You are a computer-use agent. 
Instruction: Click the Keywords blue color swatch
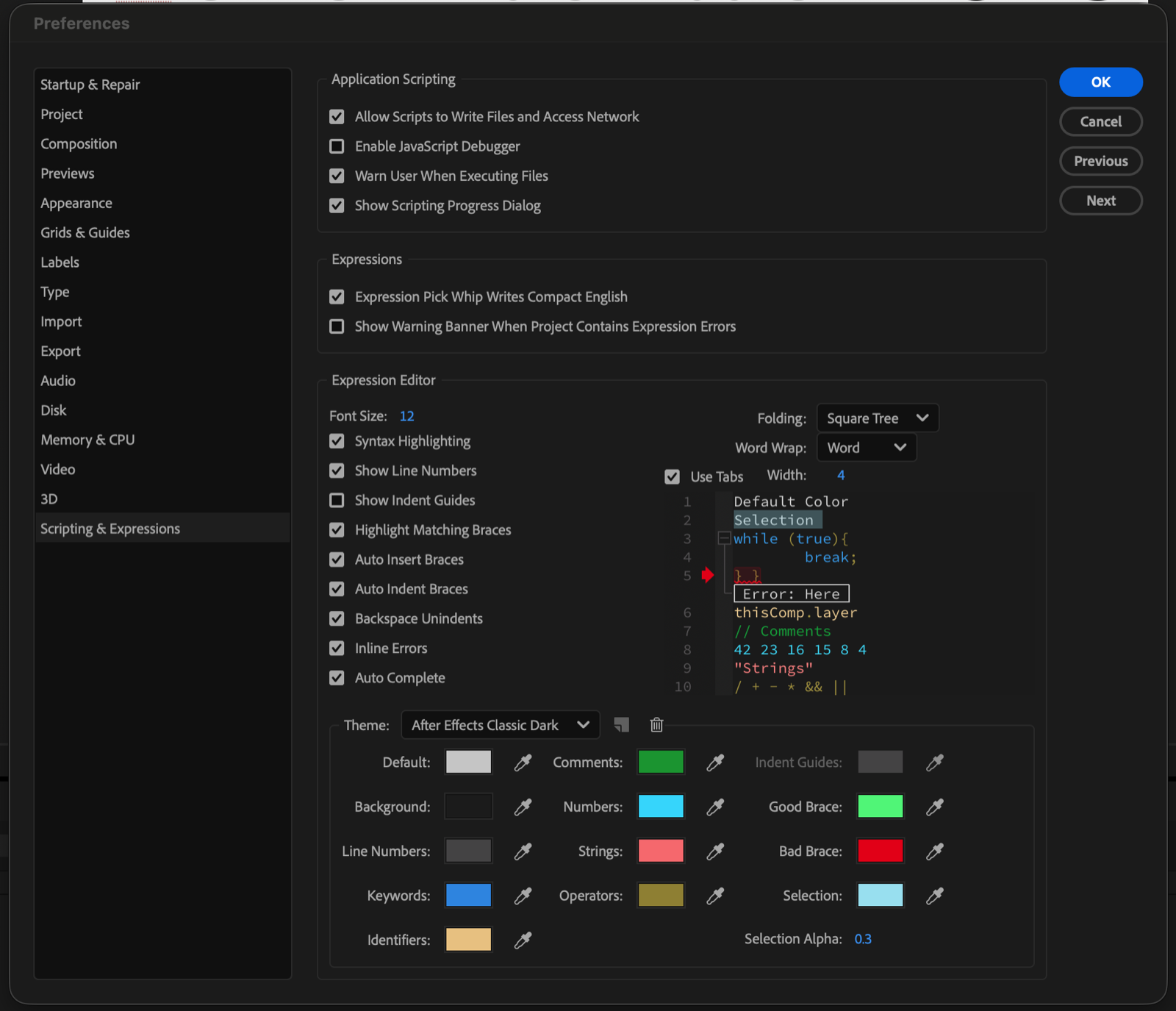[468, 895]
